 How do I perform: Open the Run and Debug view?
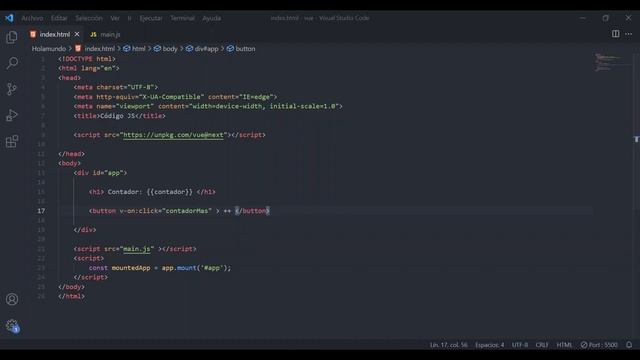pos(12,116)
